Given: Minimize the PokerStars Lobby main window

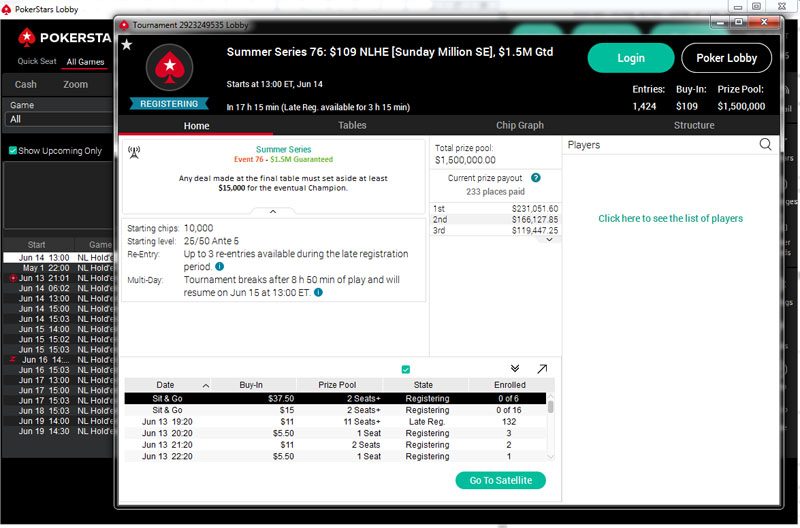Looking at the screenshot, I should pyautogui.click(x=738, y=7).
